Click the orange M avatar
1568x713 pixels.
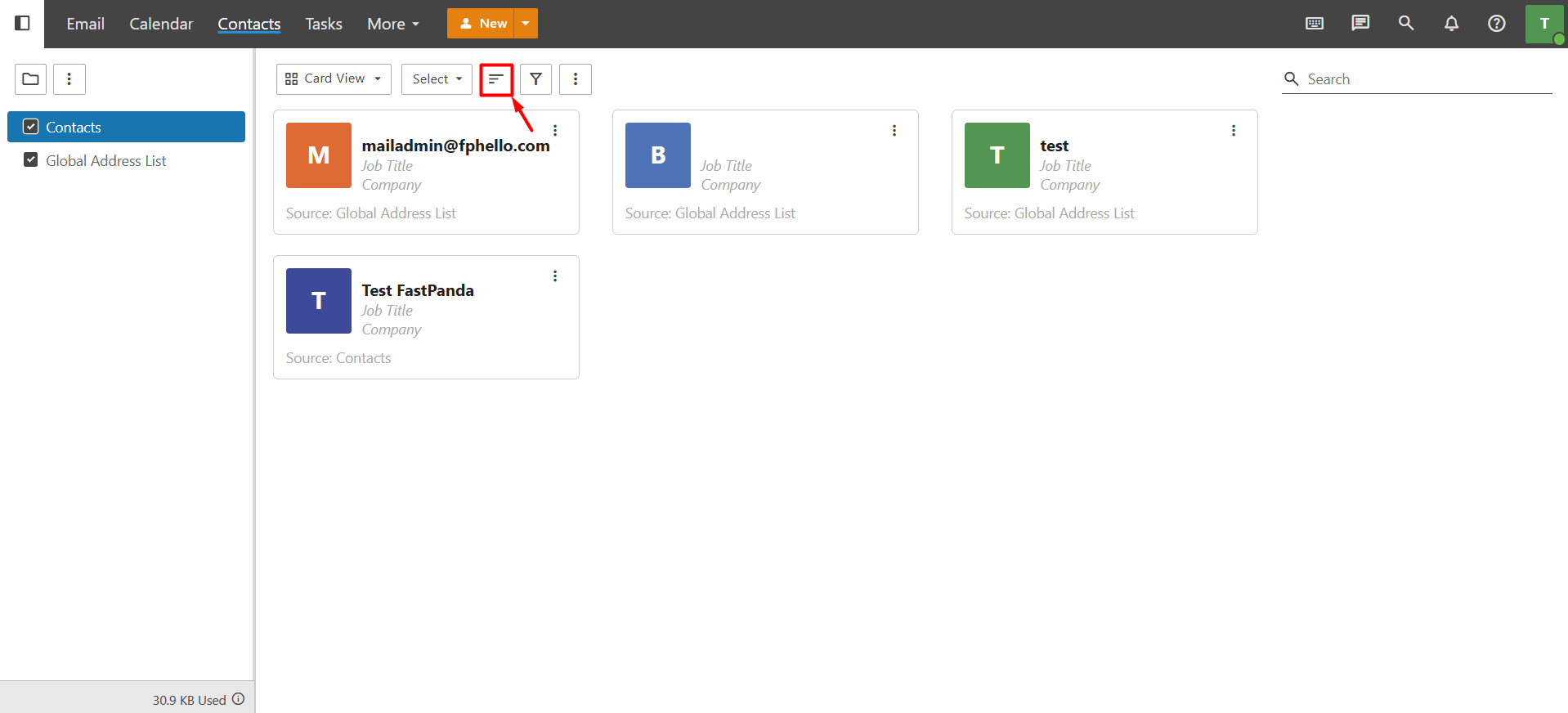point(319,155)
